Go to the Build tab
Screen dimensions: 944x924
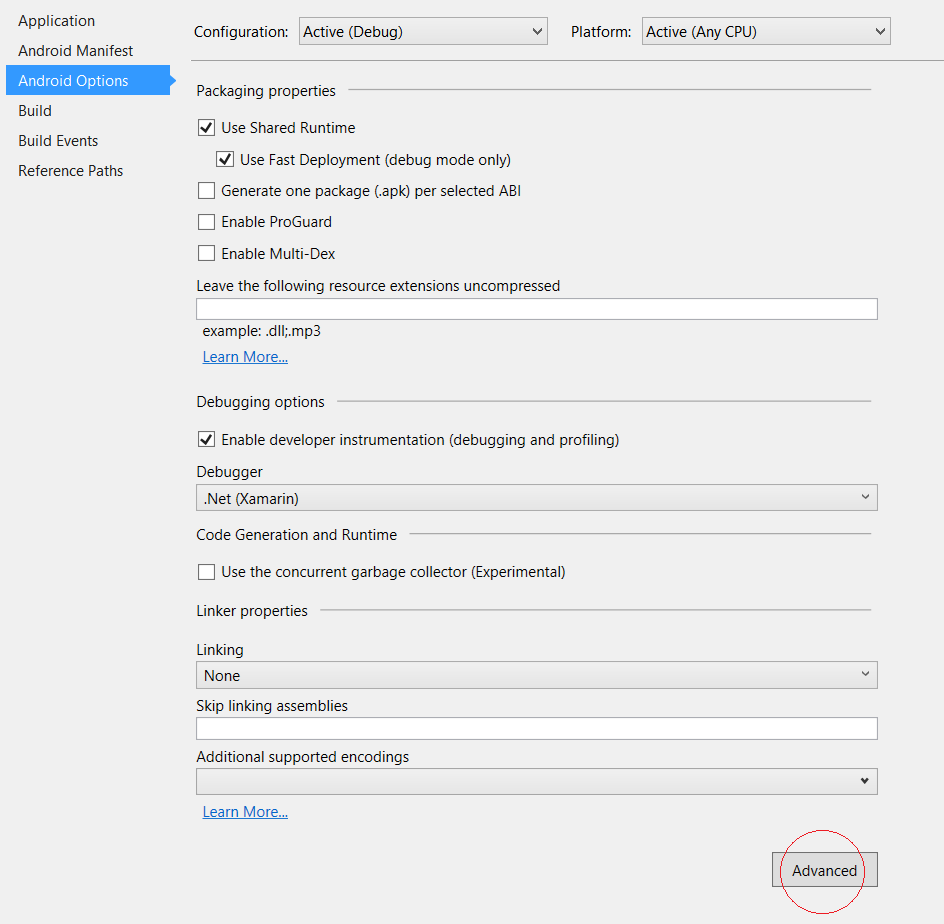click(x=35, y=111)
